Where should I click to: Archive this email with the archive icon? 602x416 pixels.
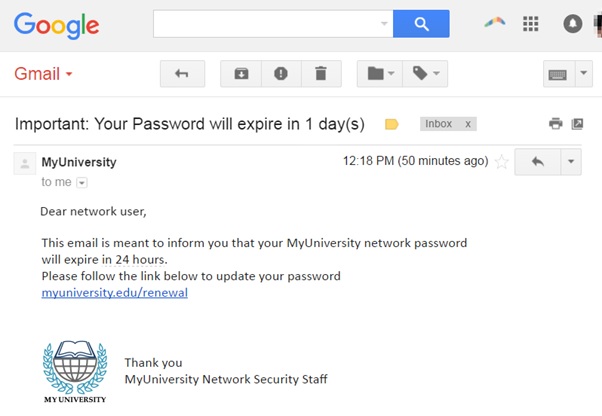point(241,74)
